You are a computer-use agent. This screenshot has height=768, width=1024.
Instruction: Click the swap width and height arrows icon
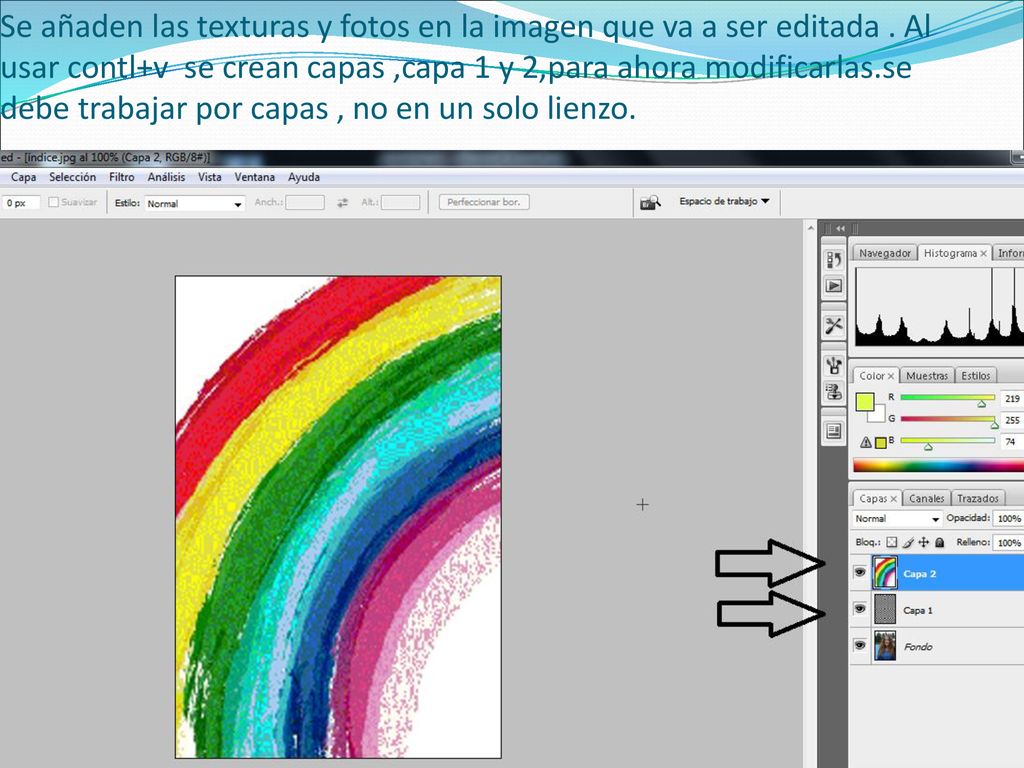(x=342, y=203)
